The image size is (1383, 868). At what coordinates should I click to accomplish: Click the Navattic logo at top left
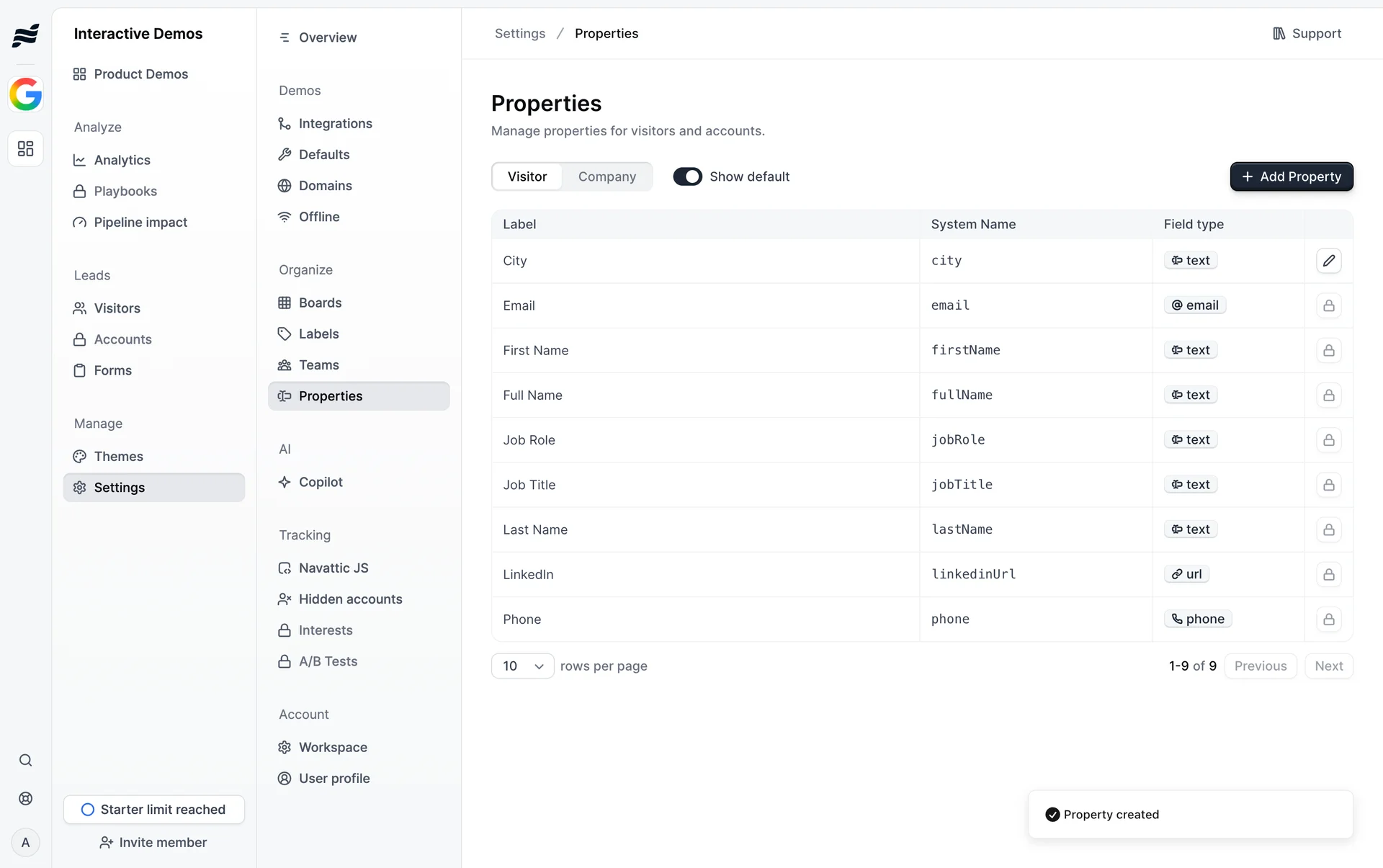point(25,34)
